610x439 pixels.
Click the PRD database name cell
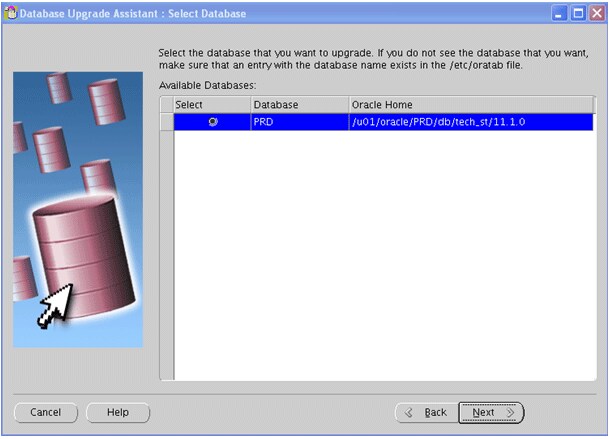(300, 122)
